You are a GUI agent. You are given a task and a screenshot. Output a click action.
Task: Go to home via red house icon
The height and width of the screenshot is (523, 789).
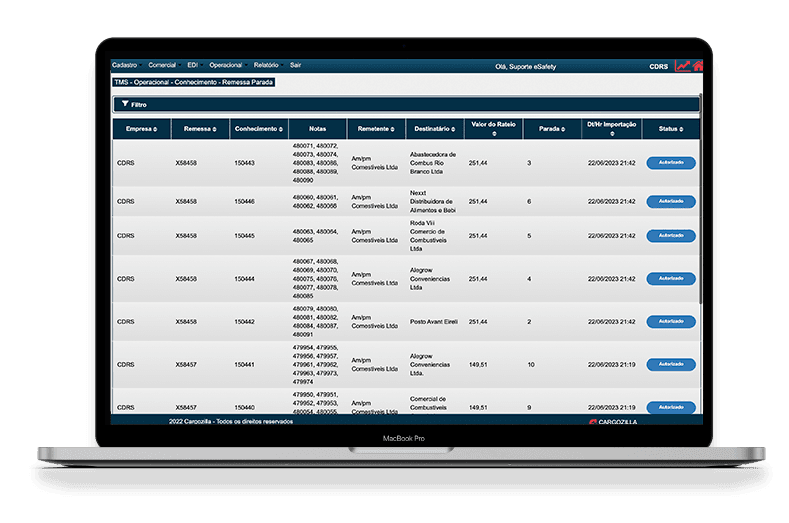pos(697,67)
